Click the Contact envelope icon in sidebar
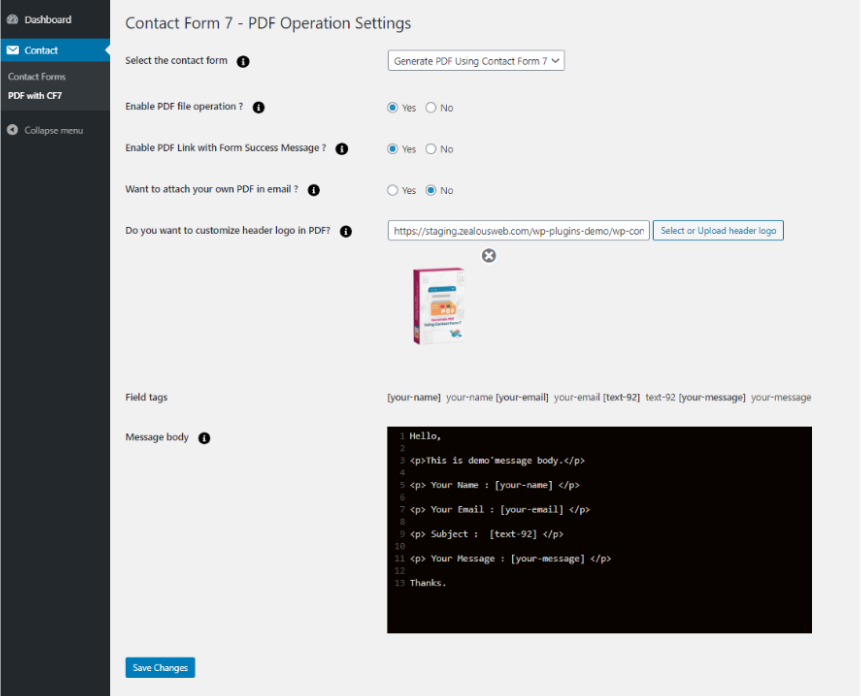Viewport: 861px width, 696px height. click(12, 50)
